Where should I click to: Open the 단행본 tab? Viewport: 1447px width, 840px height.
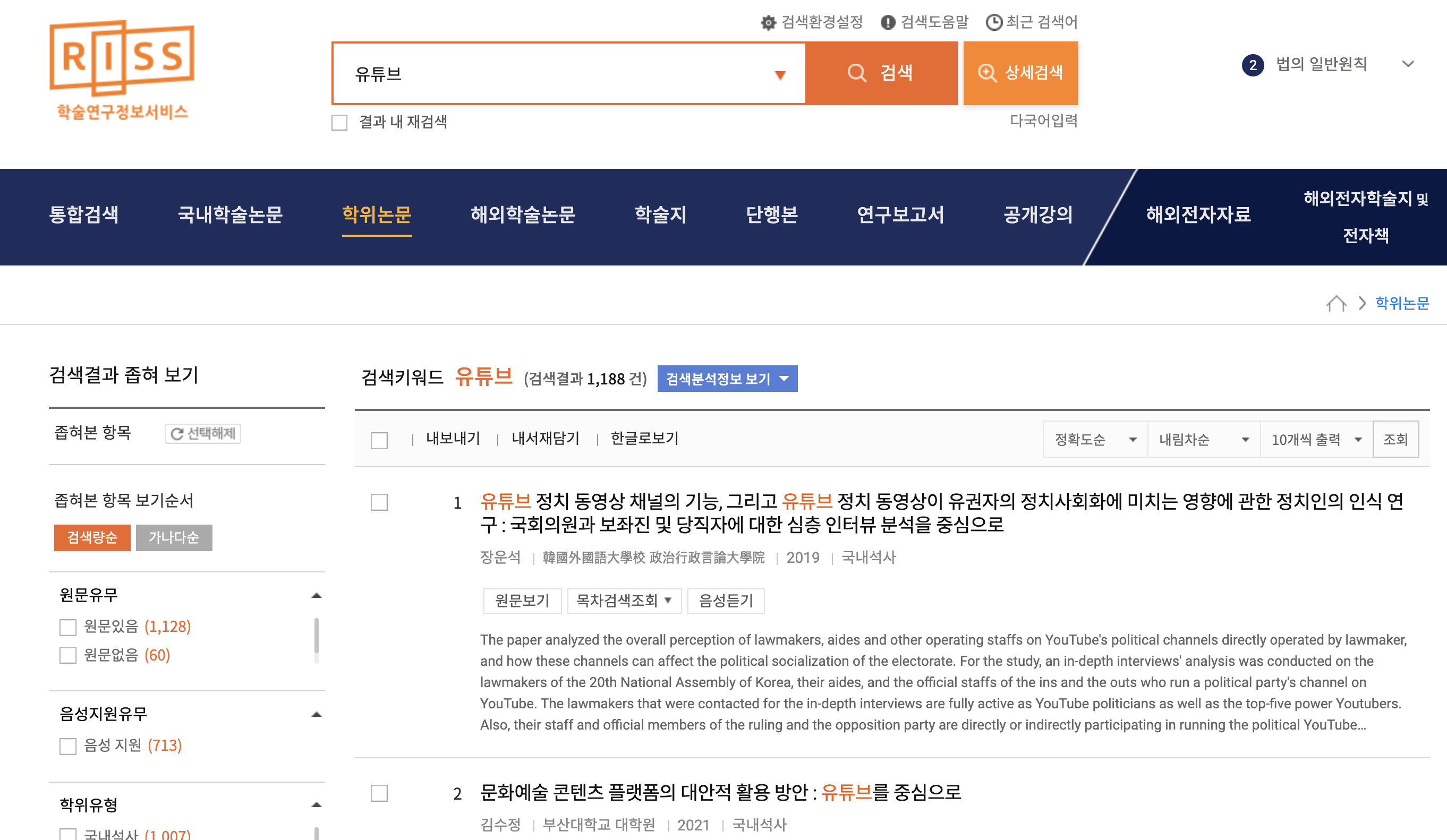[771, 215]
